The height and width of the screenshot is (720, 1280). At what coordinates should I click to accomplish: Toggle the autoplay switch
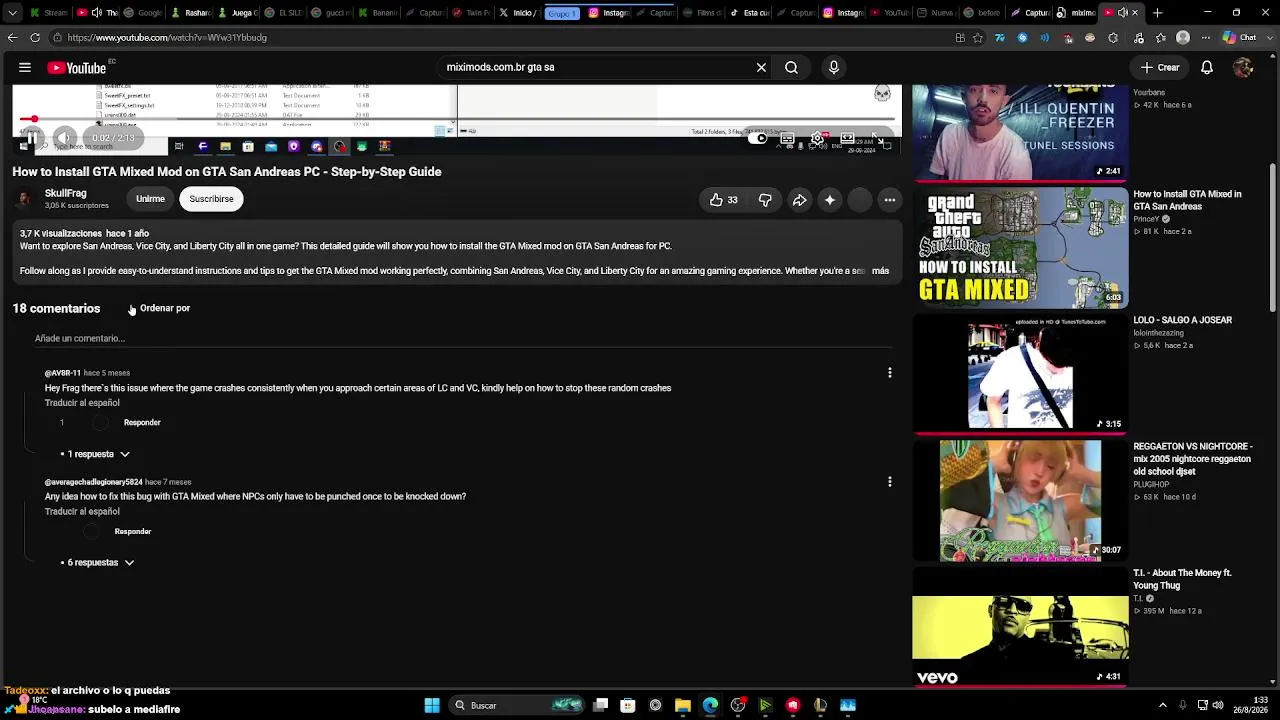pos(758,138)
